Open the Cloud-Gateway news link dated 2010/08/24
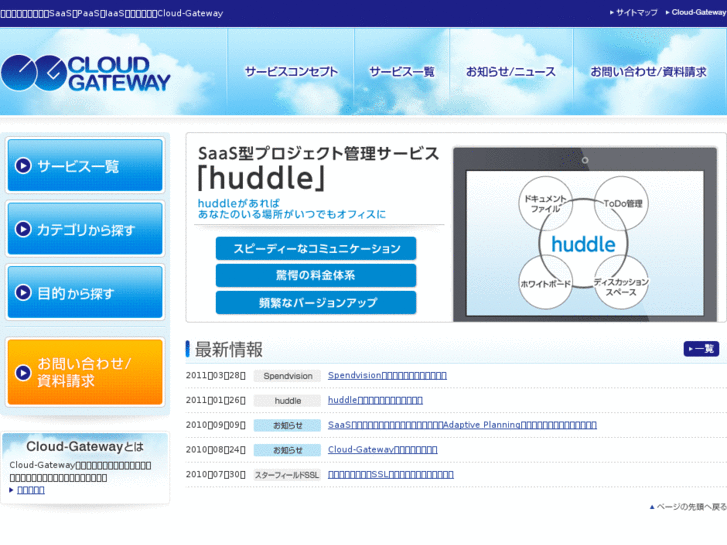Image resolution: width=727 pixels, height=545 pixels. (x=383, y=449)
